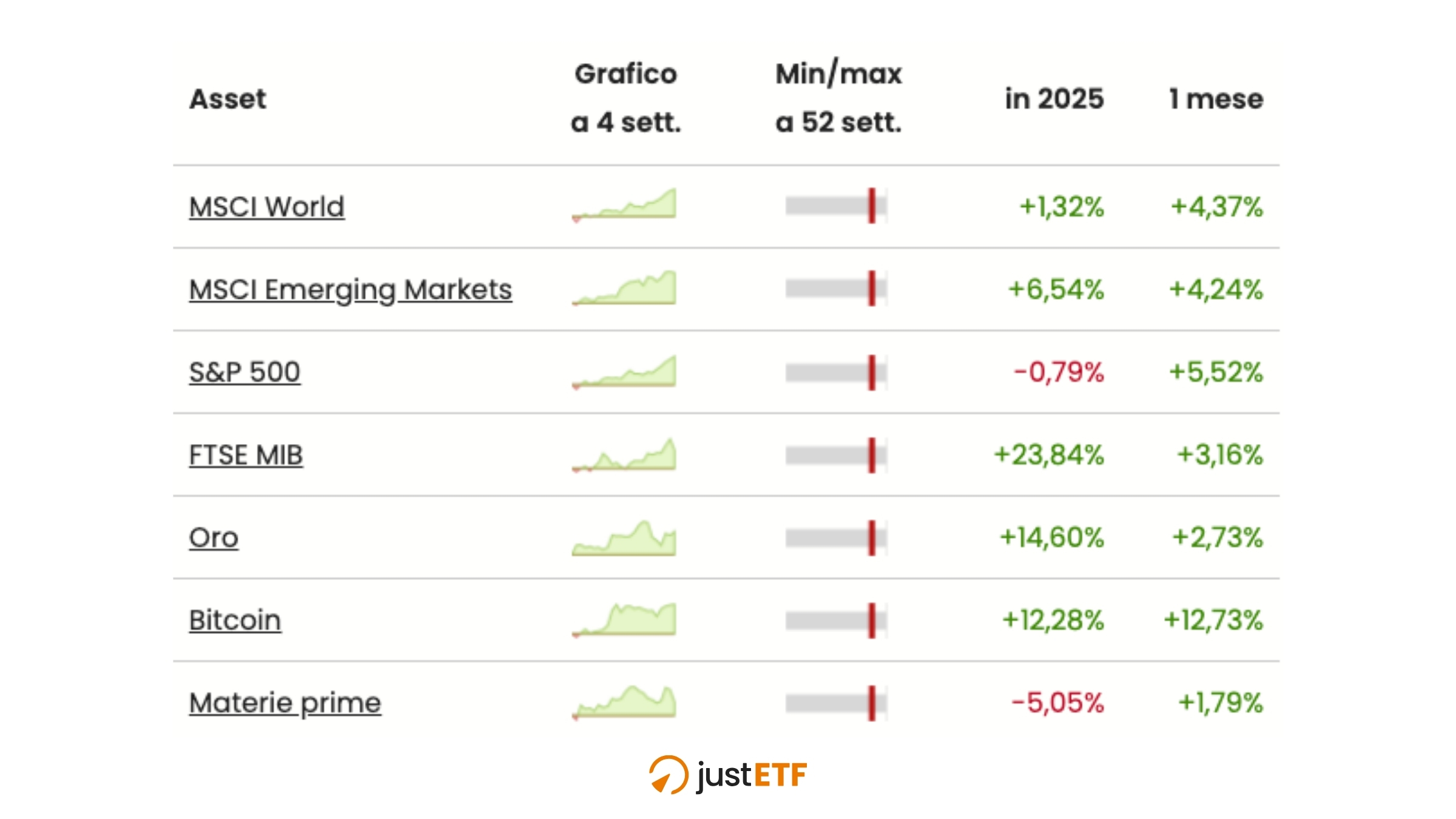1456x819 pixels.
Task: Click the '1 mese' column header
Action: click(1216, 98)
